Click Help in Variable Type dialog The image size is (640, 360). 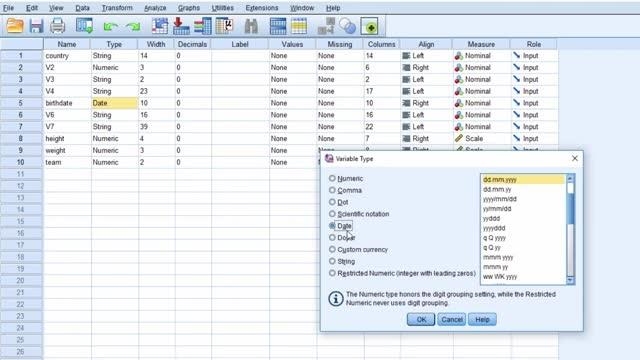coord(482,320)
